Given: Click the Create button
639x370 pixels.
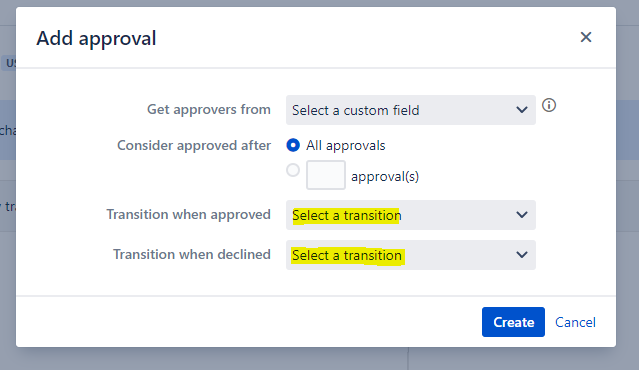Looking at the screenshot, I should pyautogui.click(x=513, y=322).
